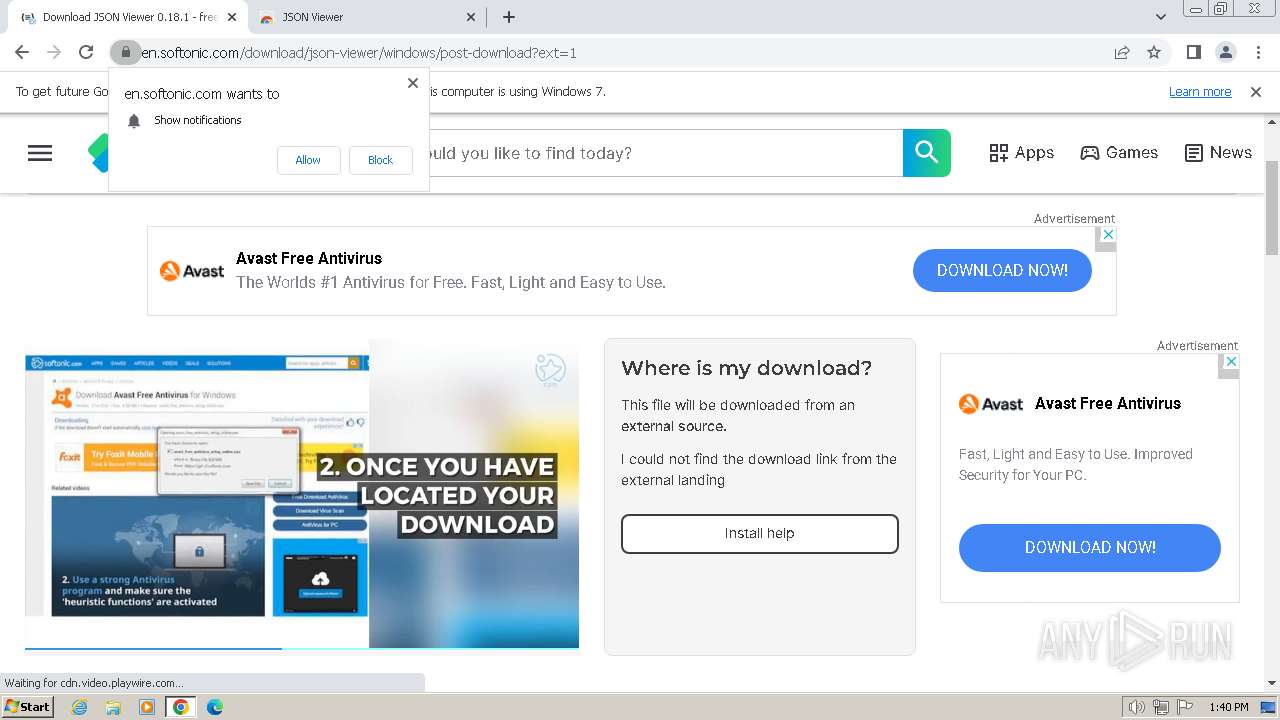Open the Apps section
This screenshot has height=720, width=1280.
point(1021,153)
